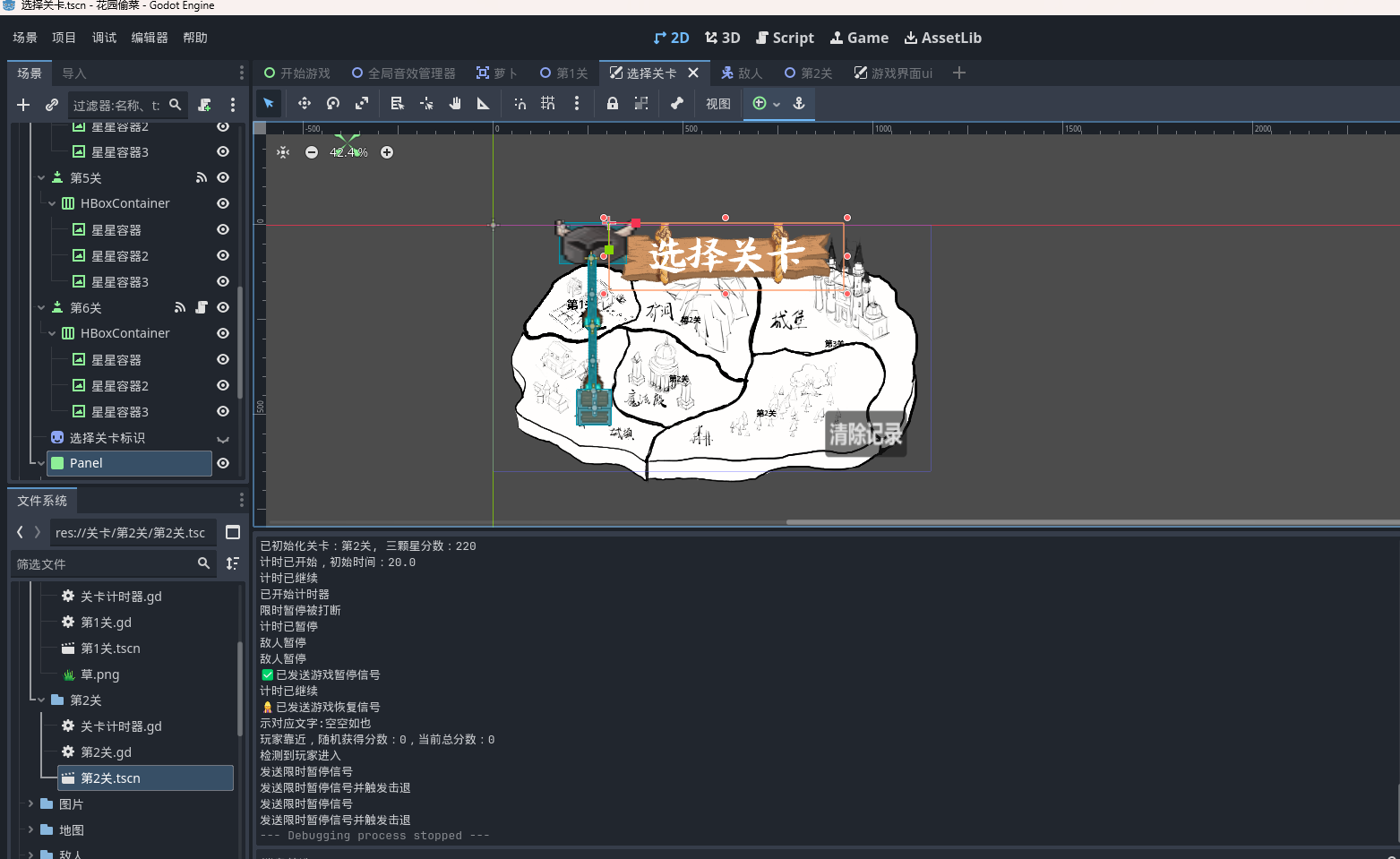Click the zoom in plus button

pyautogui.click(x=387, y=152)
